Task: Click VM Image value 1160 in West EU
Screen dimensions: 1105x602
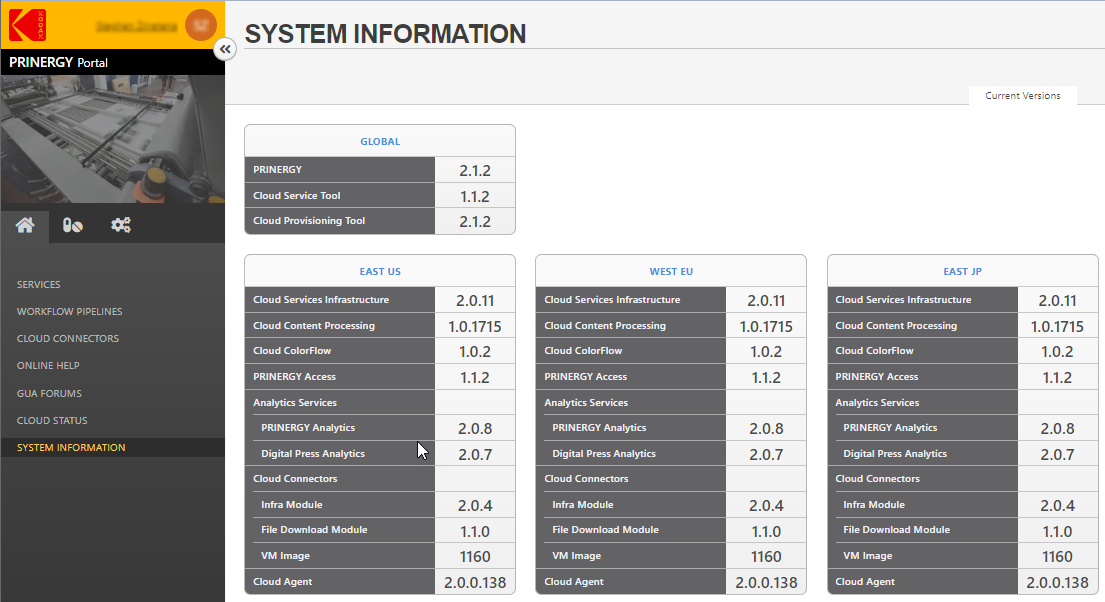Action: (x=766, y=557)
